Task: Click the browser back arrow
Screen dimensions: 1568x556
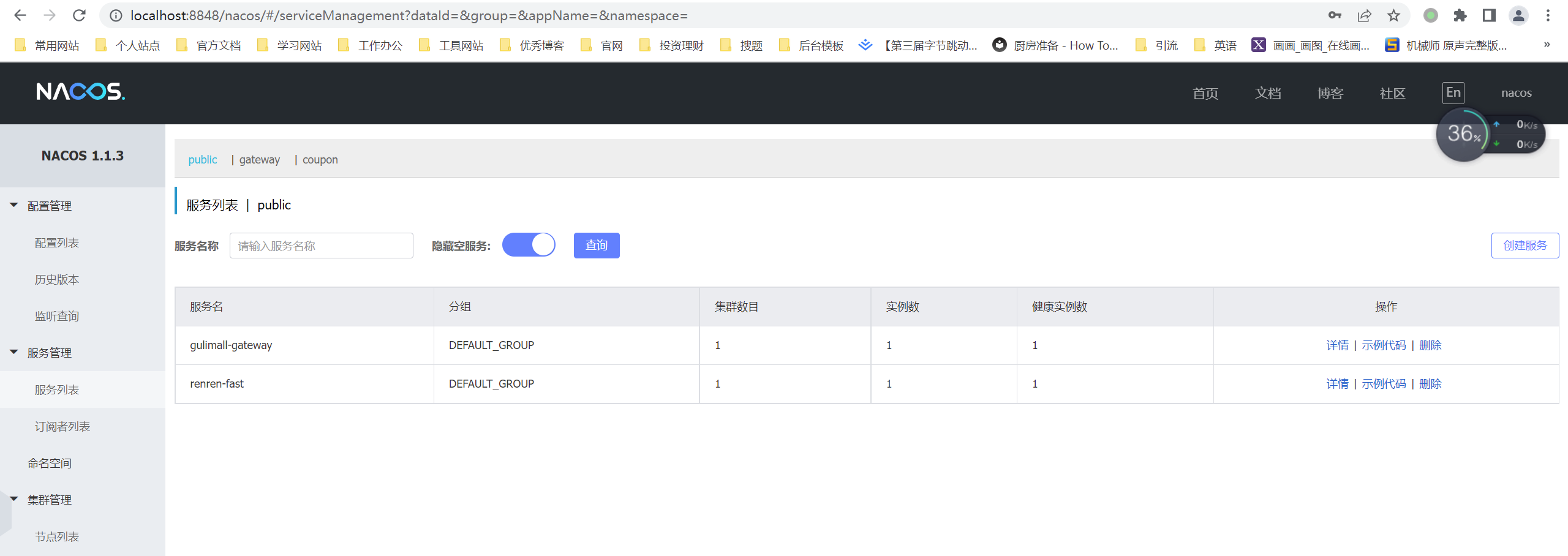Action: click(20, 15)
